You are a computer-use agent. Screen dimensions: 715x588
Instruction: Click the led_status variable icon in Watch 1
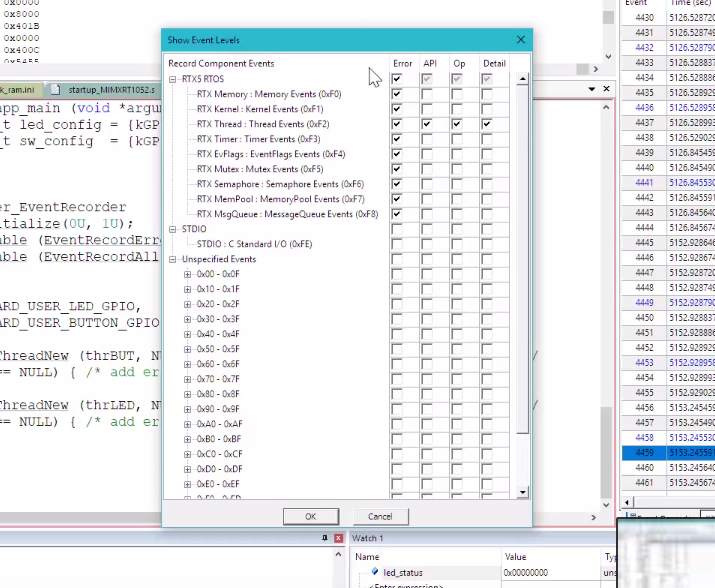(375, 572)
